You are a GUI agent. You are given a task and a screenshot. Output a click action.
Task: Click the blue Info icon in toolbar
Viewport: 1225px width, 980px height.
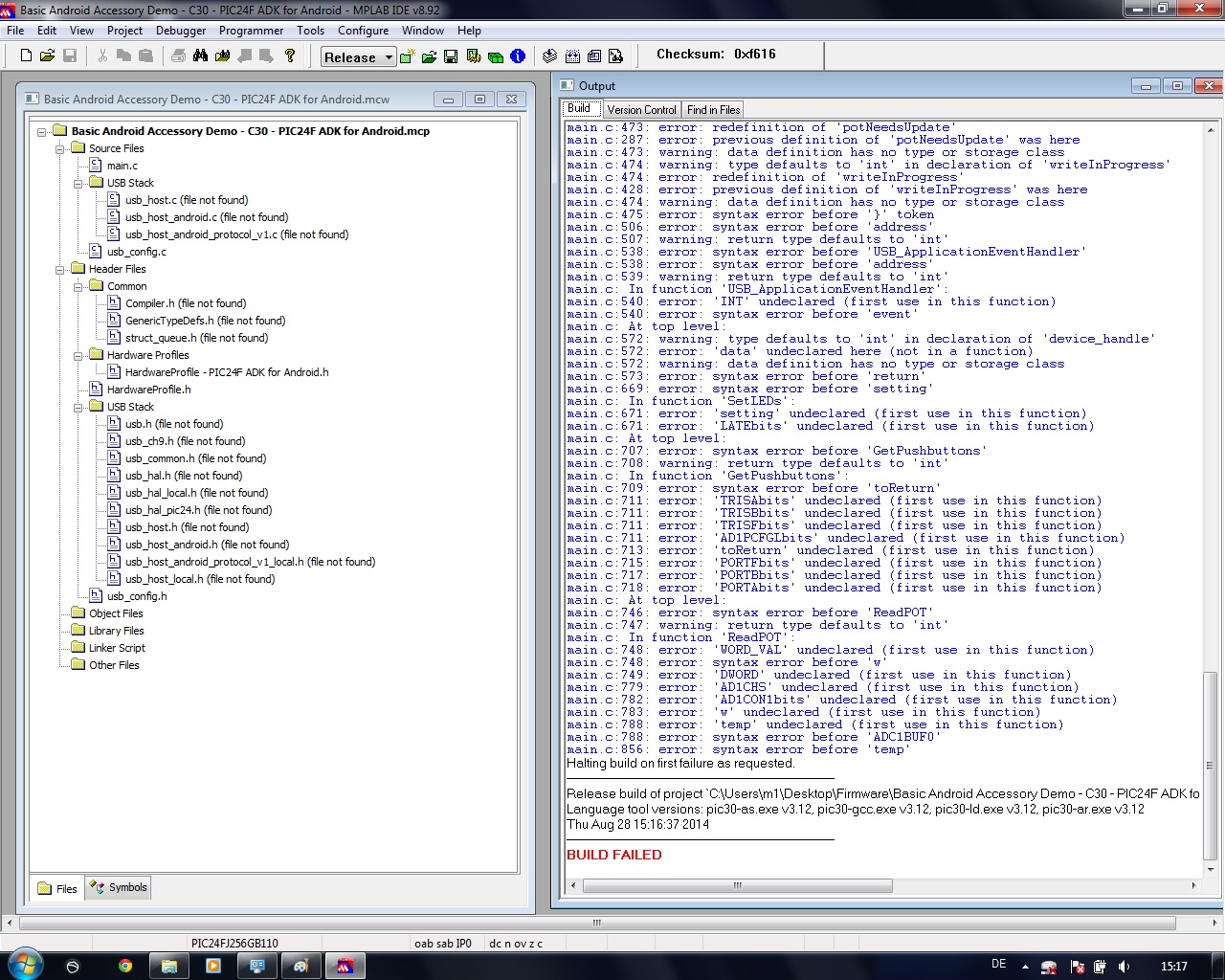pos(518,56)
